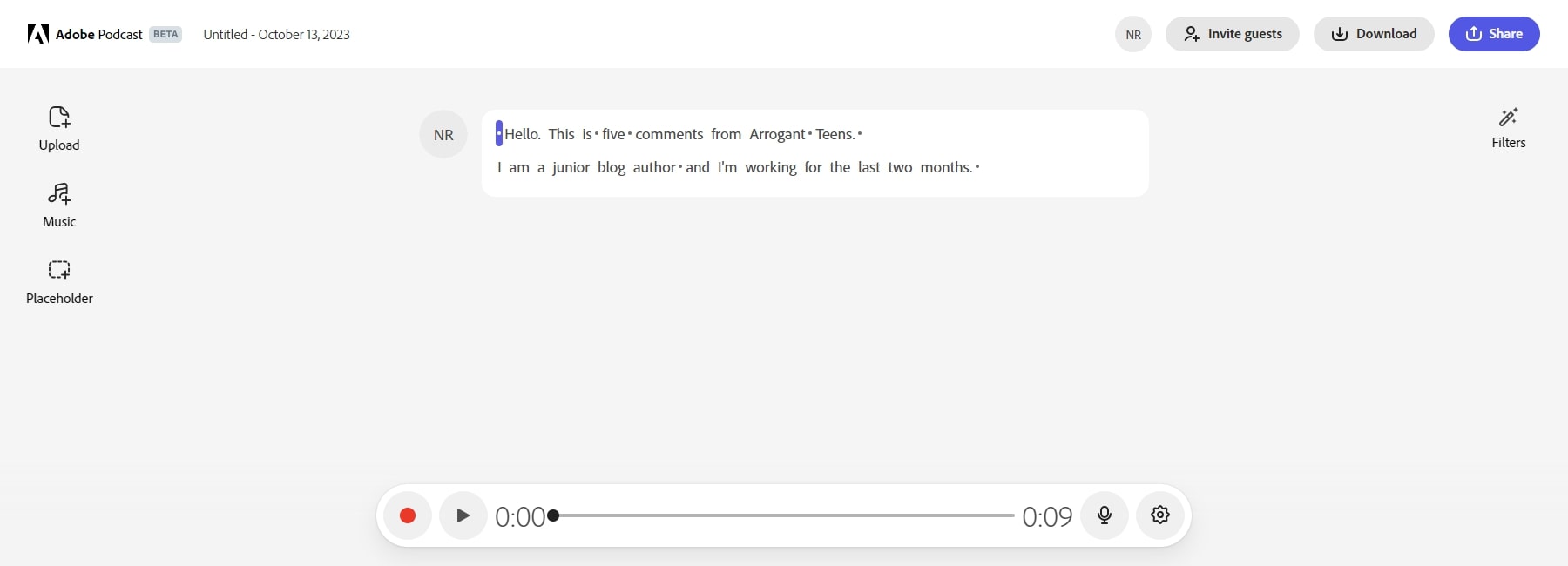Select the word "from" in the transcript
This screenshot has height=566, width=1568.
(726, 134)
